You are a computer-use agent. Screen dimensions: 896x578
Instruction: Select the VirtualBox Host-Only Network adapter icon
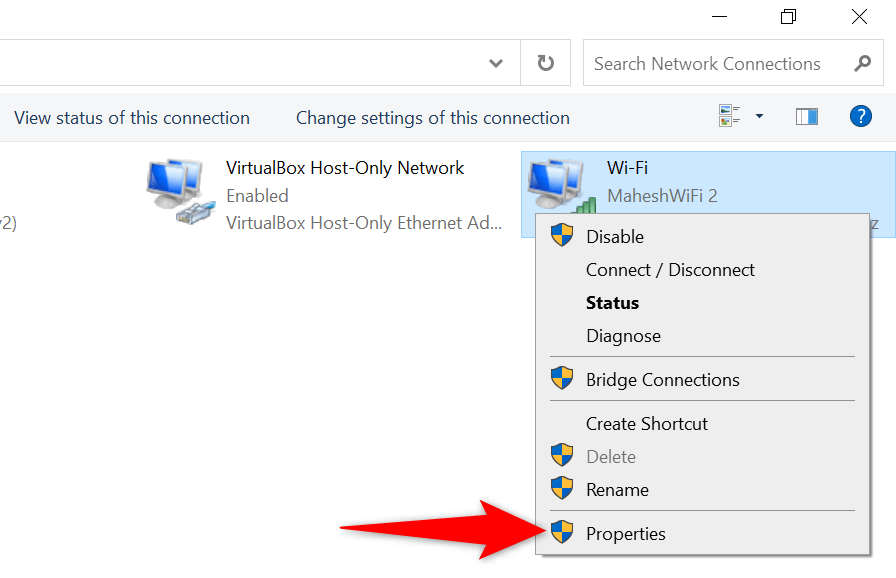pos(180,193)
